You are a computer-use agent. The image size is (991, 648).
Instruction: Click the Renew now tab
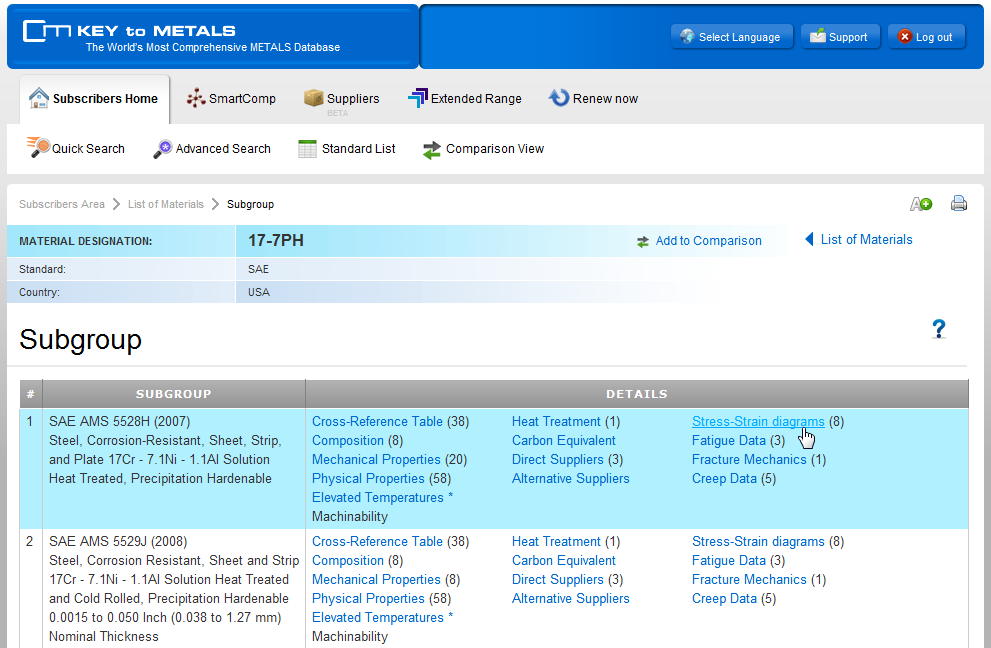click(x=593, y=99)
